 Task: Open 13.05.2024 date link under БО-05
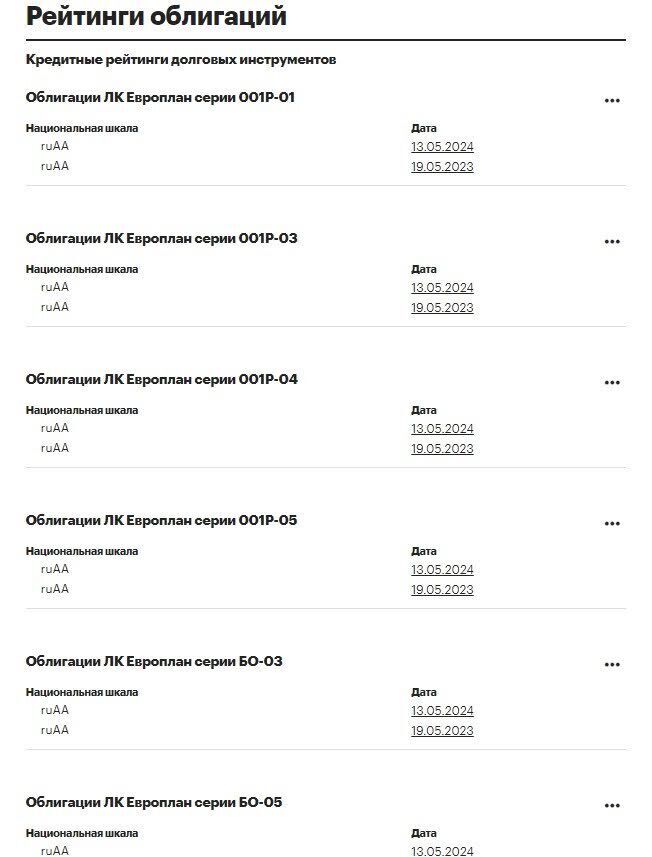pyautogui.click(x=442, y=851)
